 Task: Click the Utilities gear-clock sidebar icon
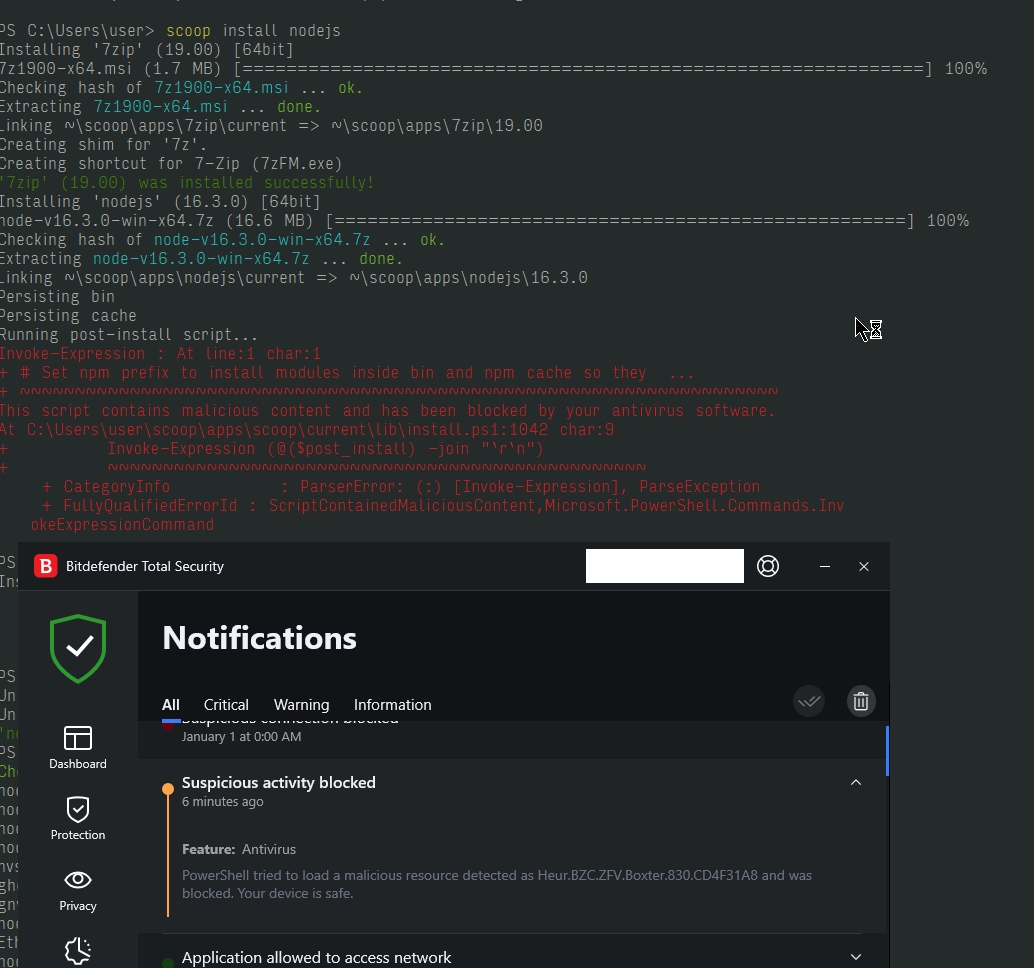coord(77,950)
